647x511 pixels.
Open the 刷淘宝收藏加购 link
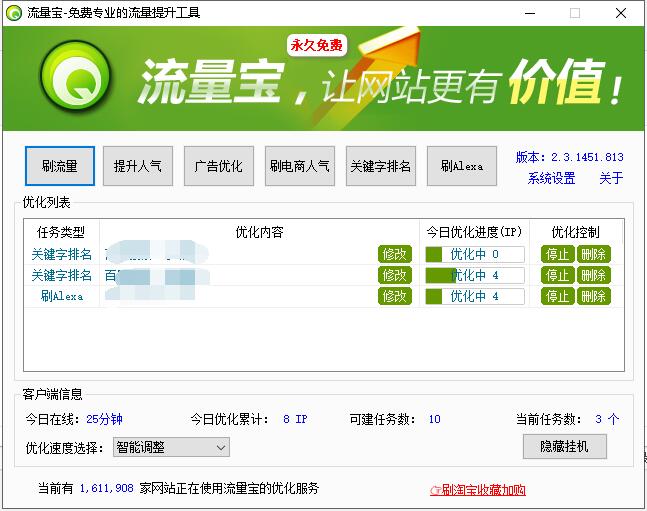478,490
